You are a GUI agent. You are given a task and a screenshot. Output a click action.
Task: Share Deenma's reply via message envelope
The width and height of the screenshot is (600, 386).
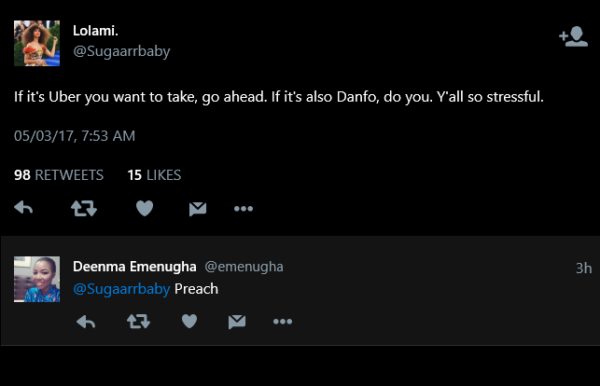(237, 322)
